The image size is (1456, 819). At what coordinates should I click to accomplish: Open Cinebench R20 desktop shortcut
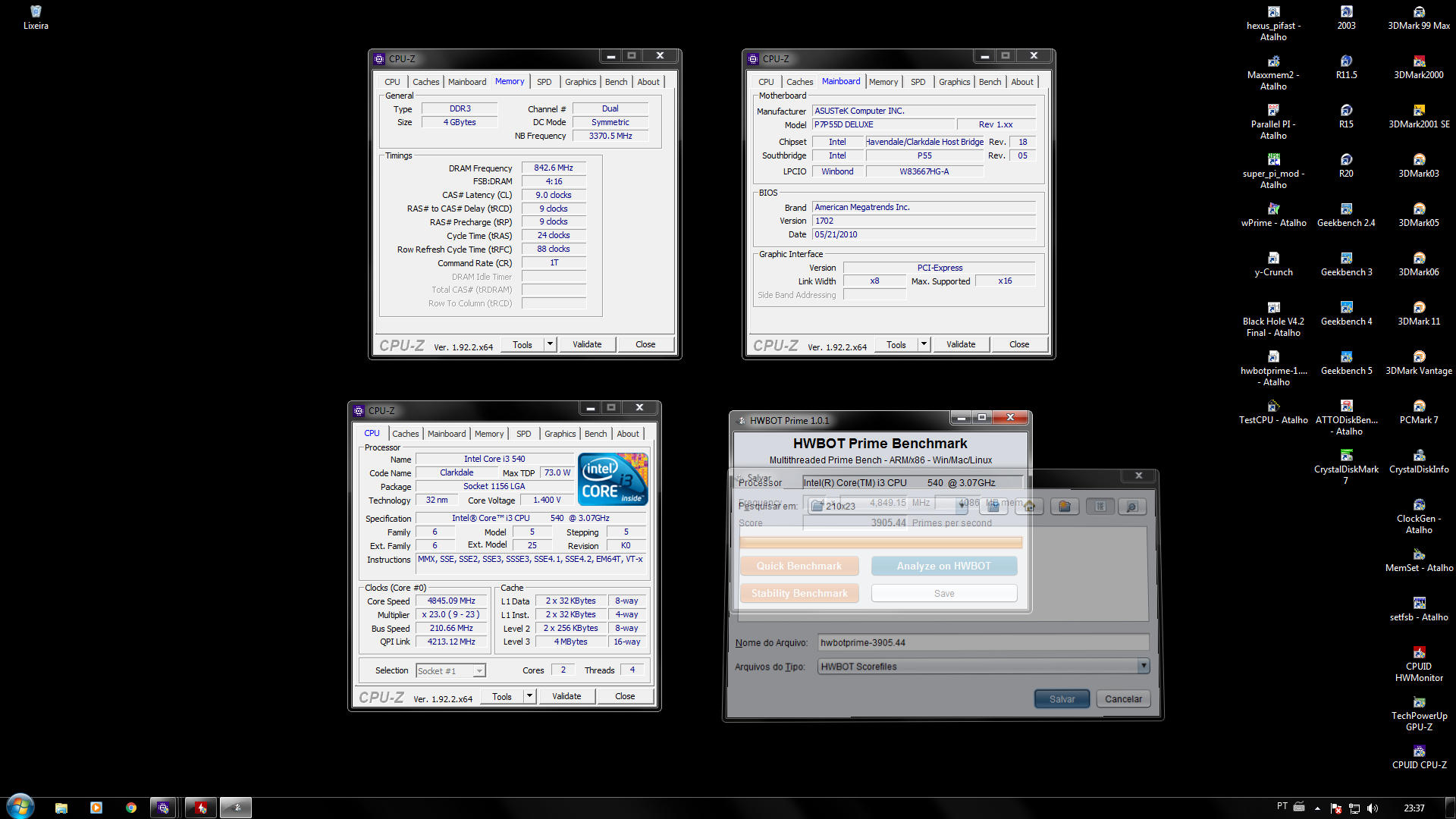(1346, 165)
